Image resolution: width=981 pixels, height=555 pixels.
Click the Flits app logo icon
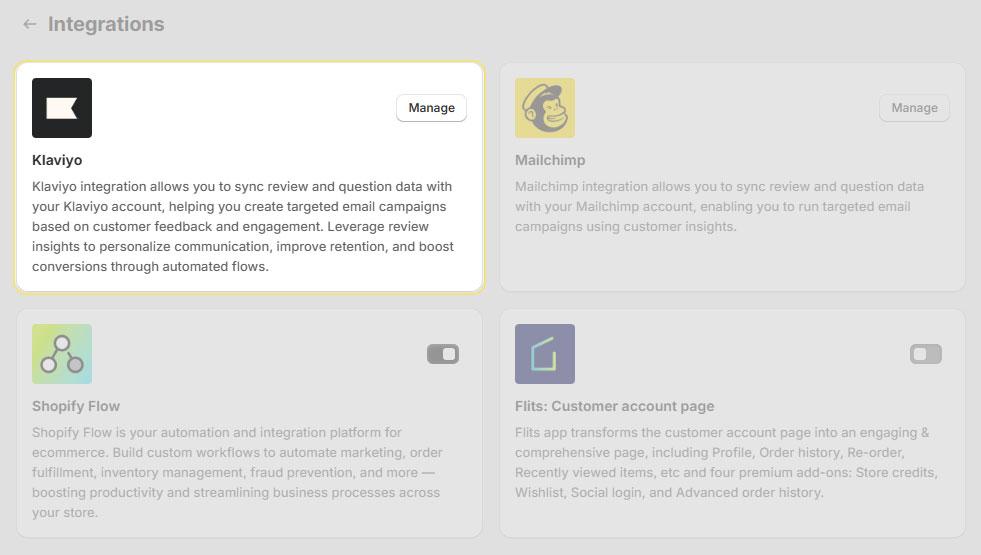(x=545, y=354)
